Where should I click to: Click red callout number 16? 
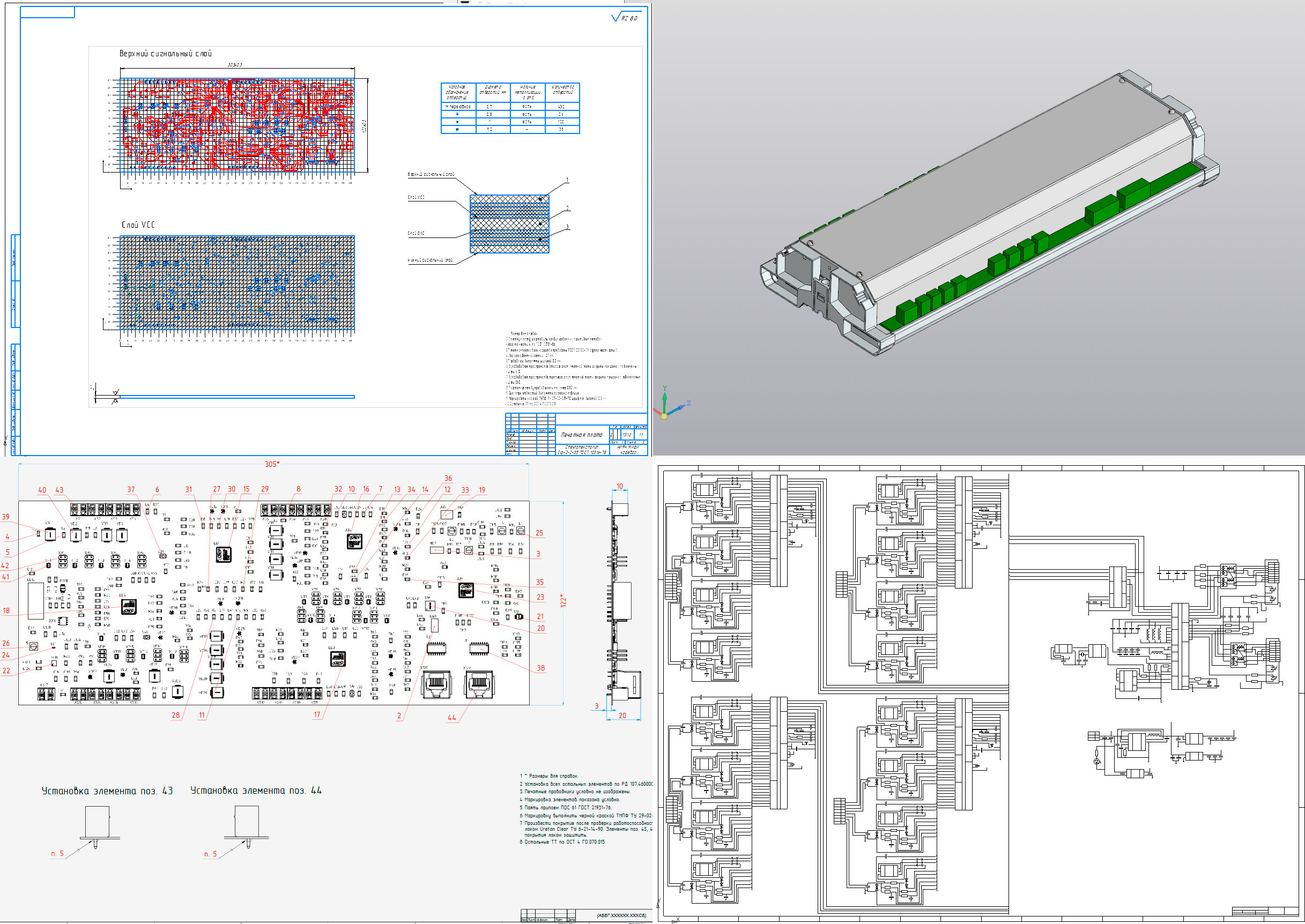(x=366, y=489)
